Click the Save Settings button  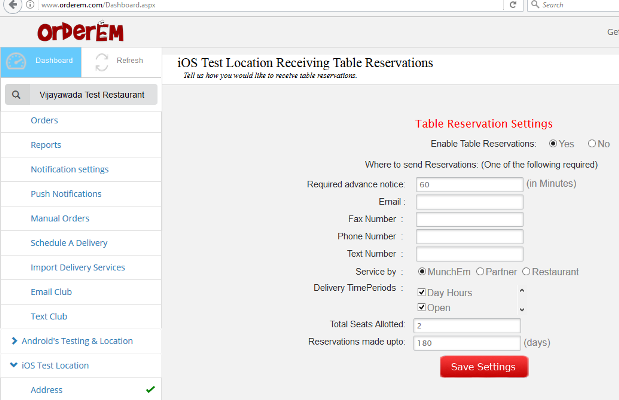(x=483, y=367)
